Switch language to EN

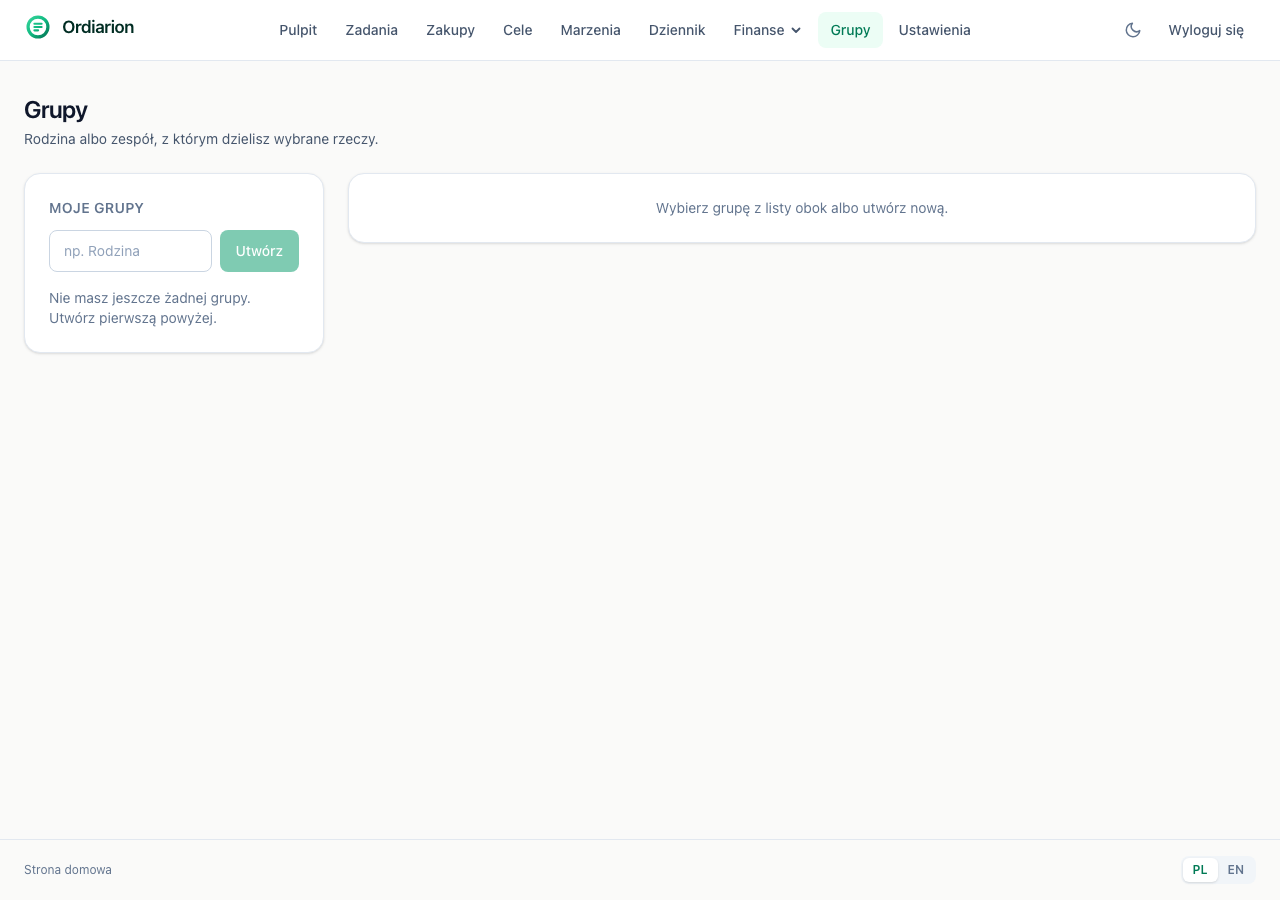(1236, 870)
